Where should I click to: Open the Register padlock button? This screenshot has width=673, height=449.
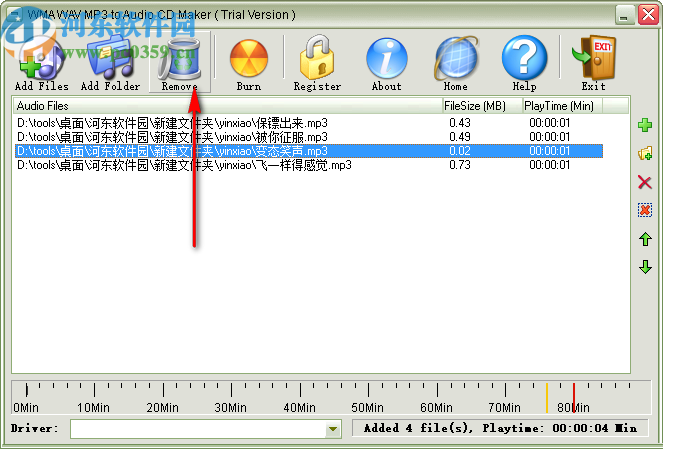pos(317,63)
